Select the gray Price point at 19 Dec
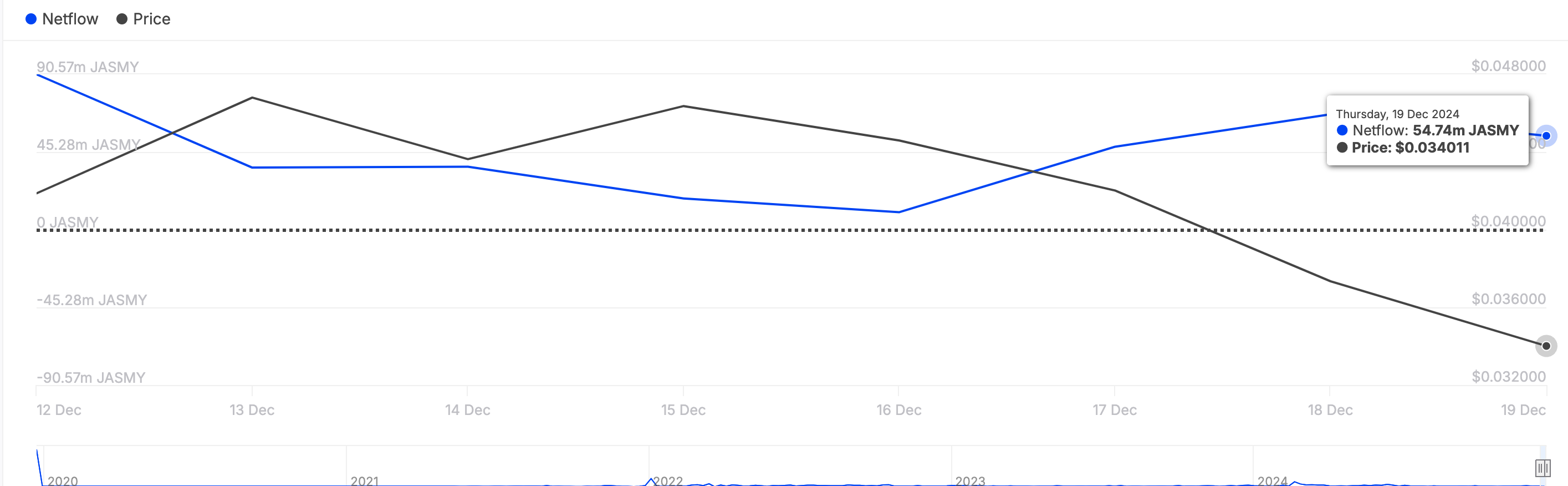Image resolution: width=1568 pixels, height=486 pixels. pyautogui.click(x=1546, y=346)
